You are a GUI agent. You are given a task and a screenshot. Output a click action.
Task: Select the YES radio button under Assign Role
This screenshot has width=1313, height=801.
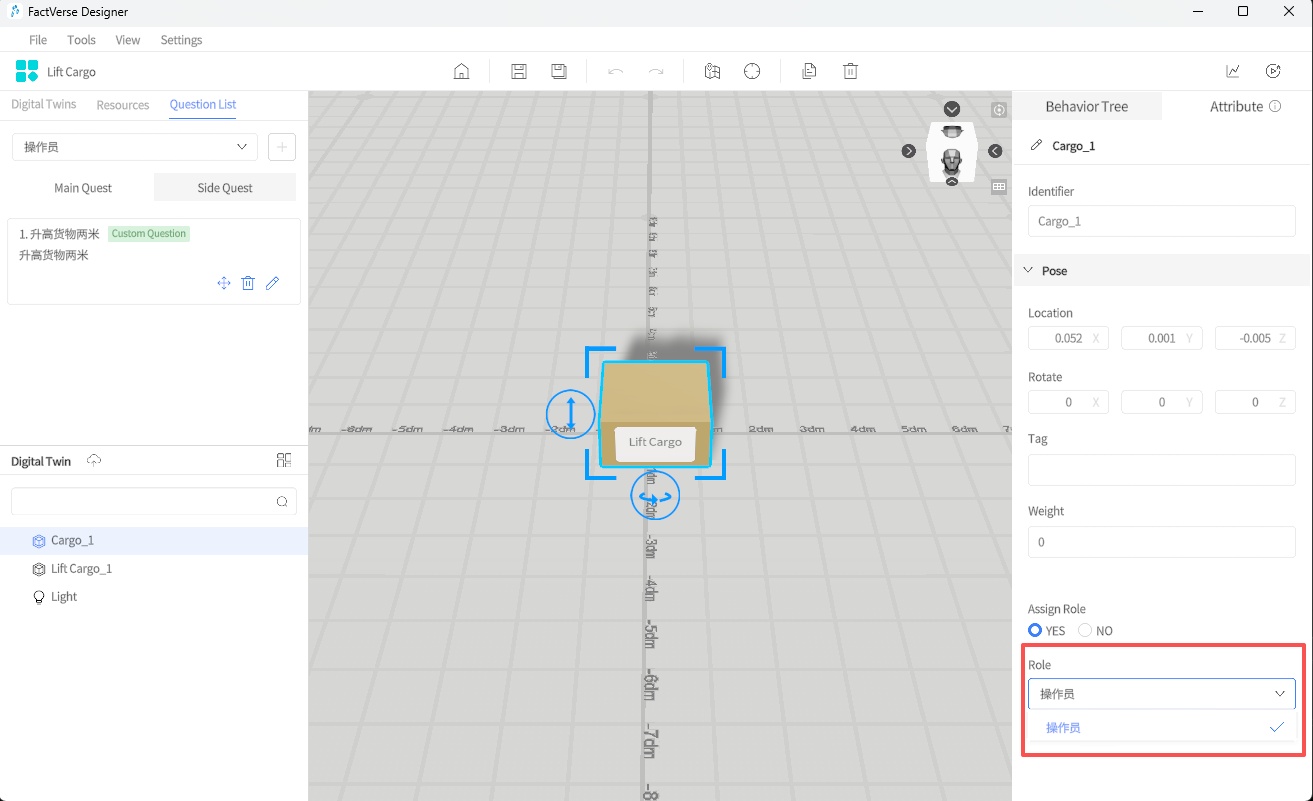point(1035,630)
